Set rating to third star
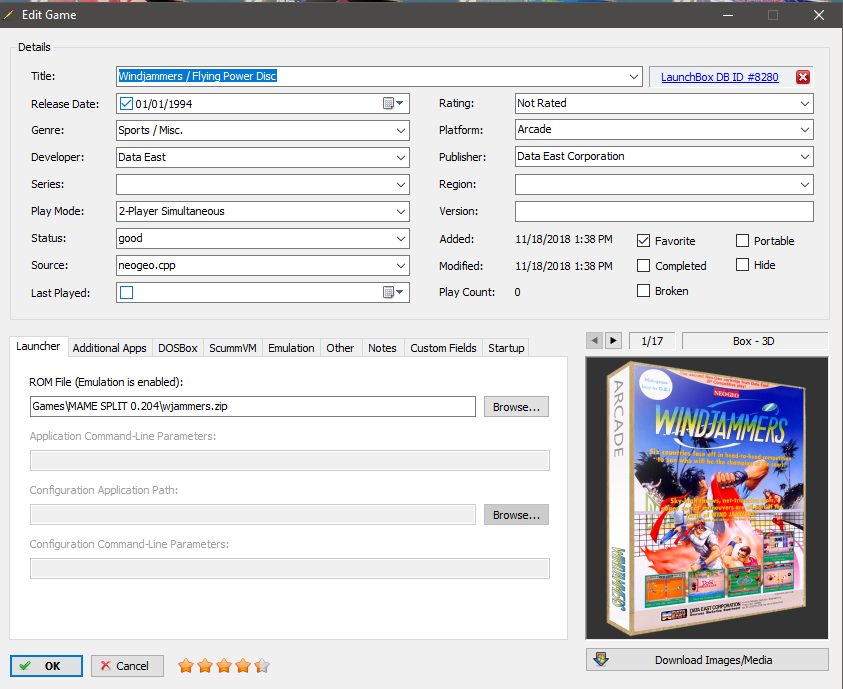Image resolution: width=843 pixels, height=689 pixels. (224, 666)
